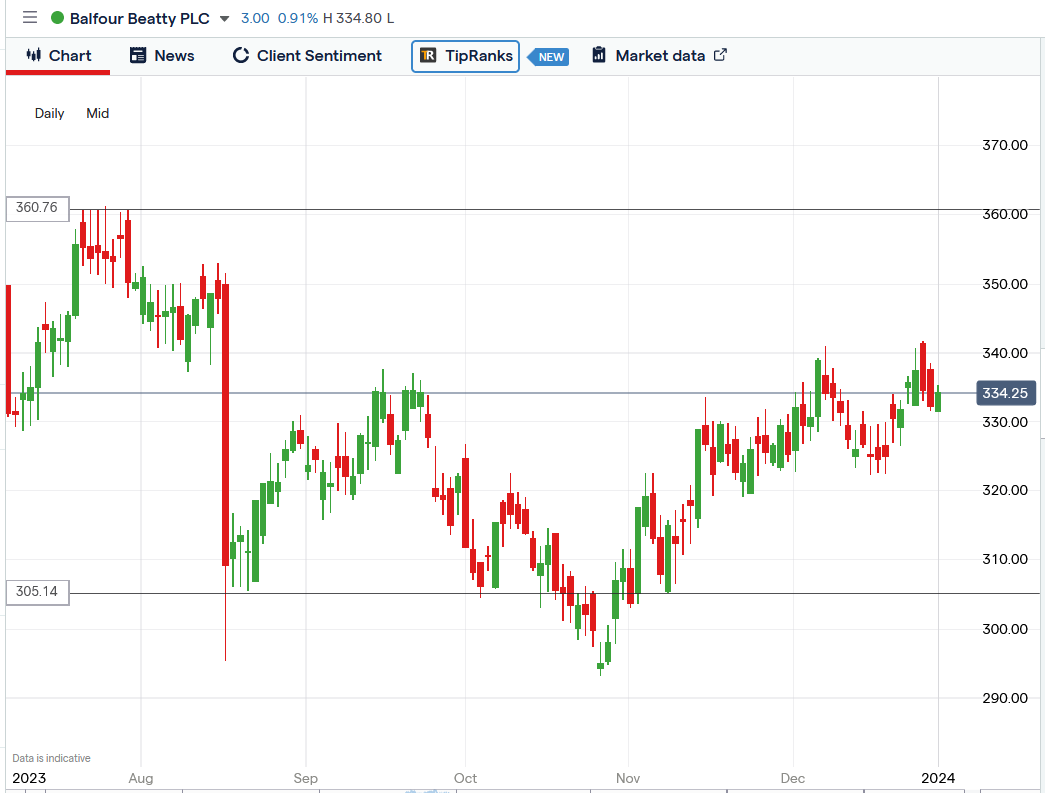The width and height of the screenshot is (1045, 793).
Task: Expand the Balfour Beatty PLC dropdown arrow
Action: (225, 19)
